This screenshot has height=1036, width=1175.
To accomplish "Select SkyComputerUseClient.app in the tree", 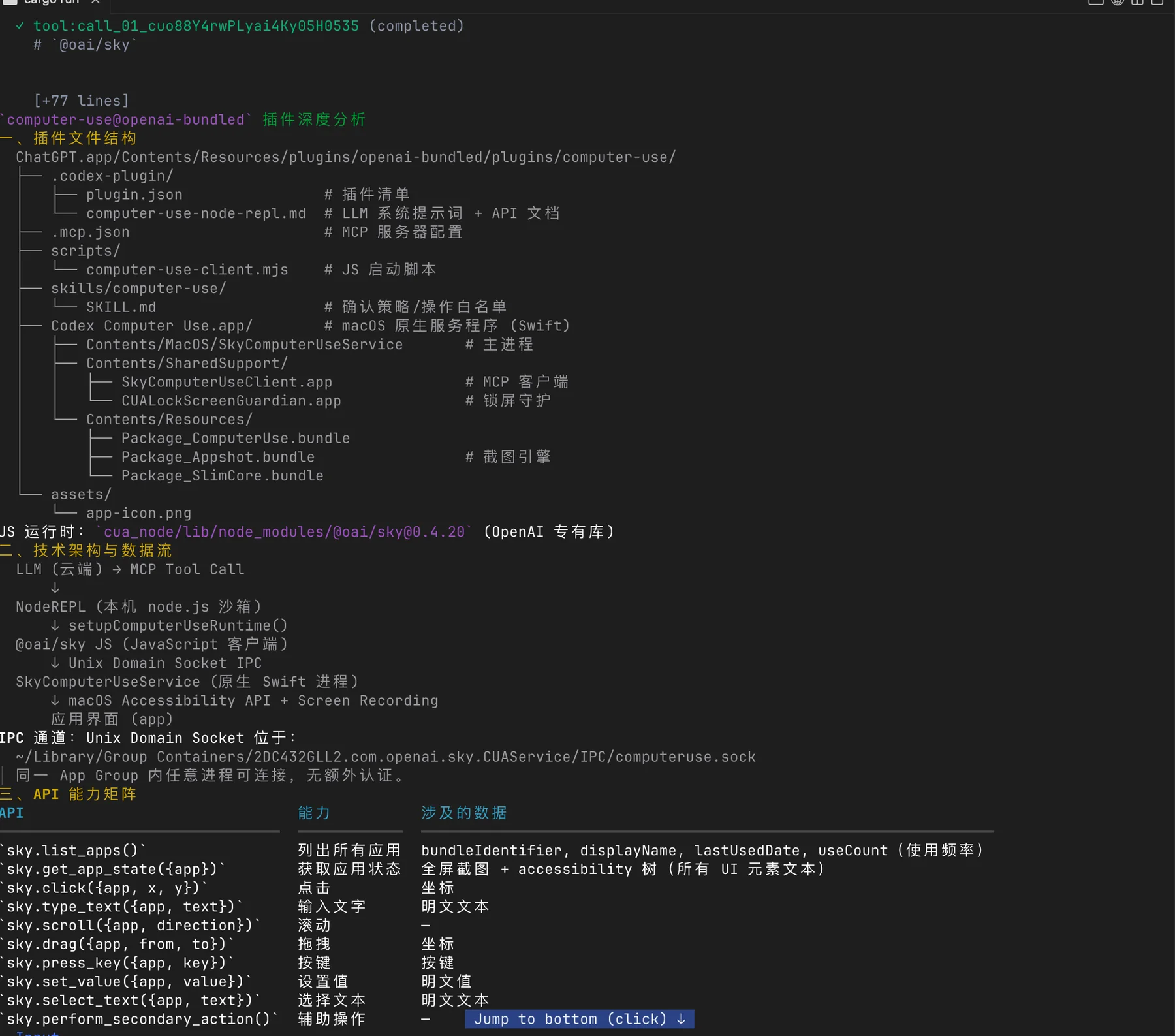I will [x=227, y=382].
